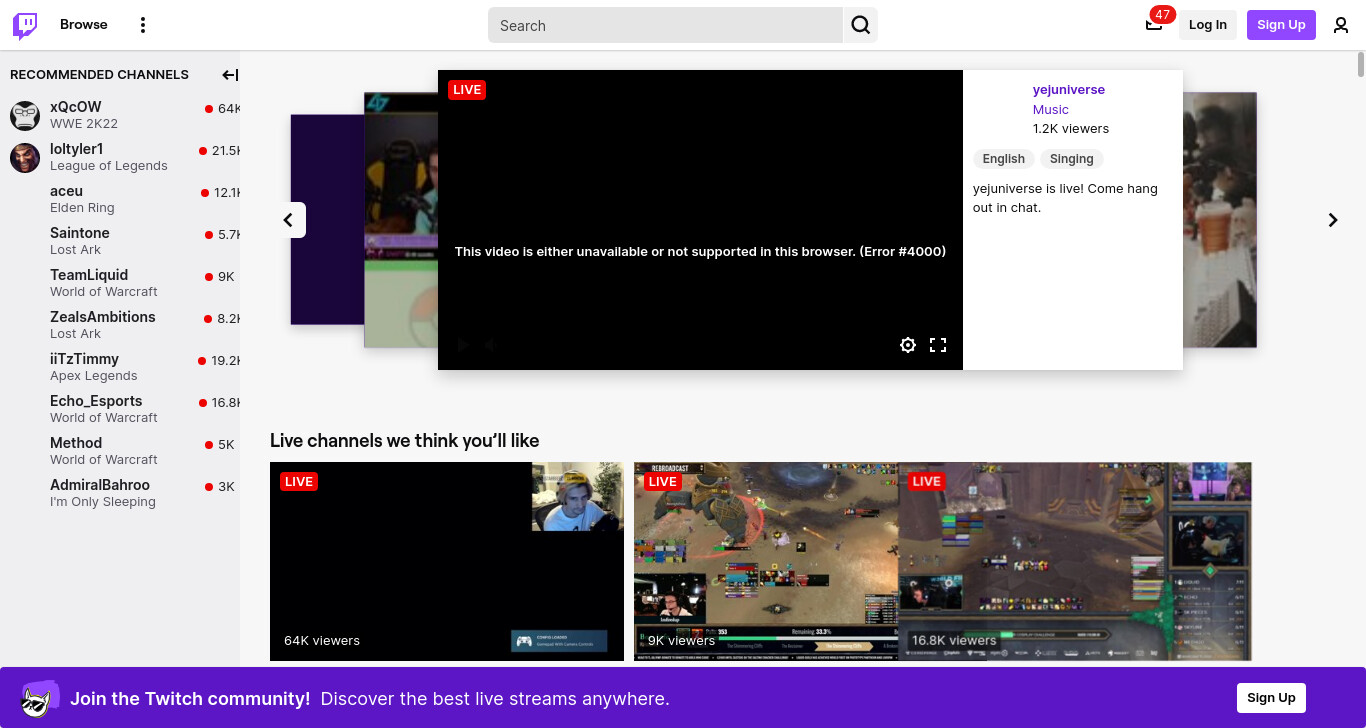Image resolution: width=1366 pixels, height=728 pixels.
Task: Click the Elden Ring game label
Action: [x=82, y=208]
